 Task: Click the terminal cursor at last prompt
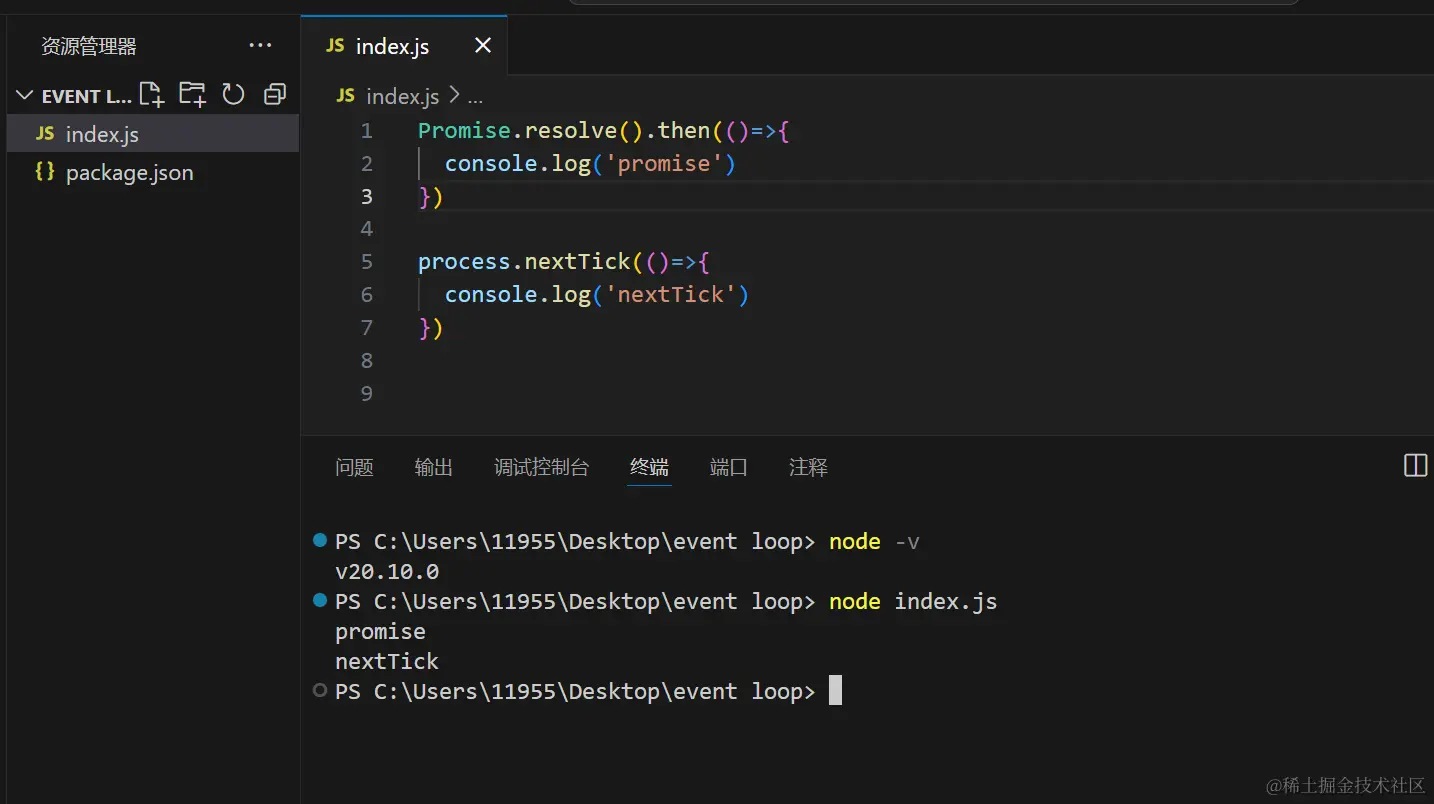pyautogui.click(x=836, y=691)
